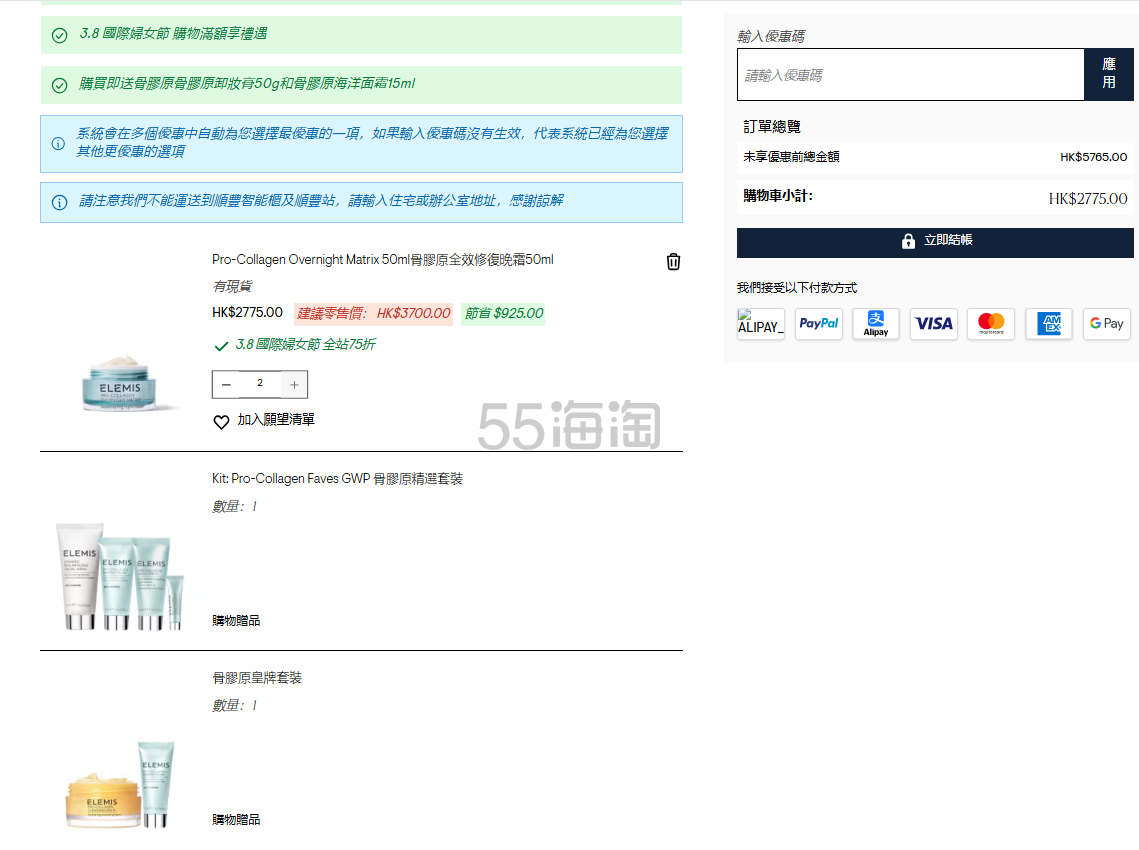The height and width of the screenshot is (850, 1139).
Task: Select the PayPal payment method icon
Action: coord(818,323)
